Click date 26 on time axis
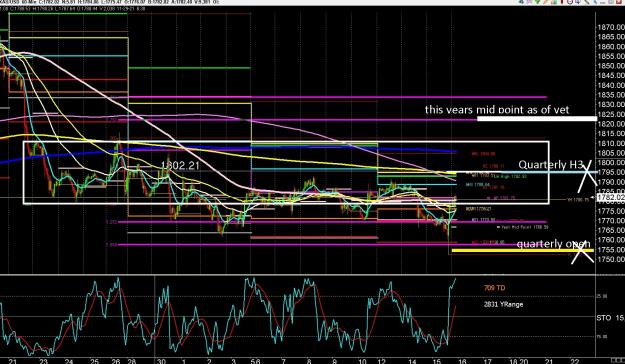This screenshot has width=625, height=364. pyautogui.click(x=116, y=361)
